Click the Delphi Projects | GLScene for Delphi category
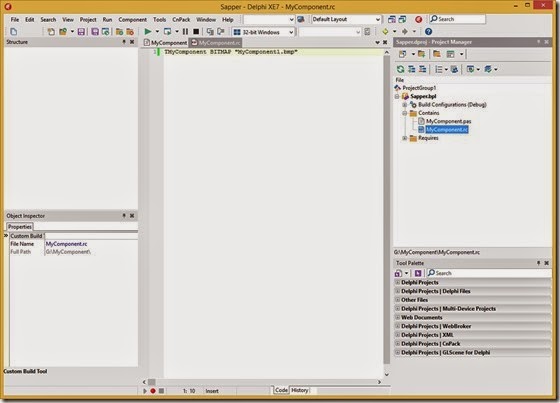The image size is (560, 403). point(472,352)
